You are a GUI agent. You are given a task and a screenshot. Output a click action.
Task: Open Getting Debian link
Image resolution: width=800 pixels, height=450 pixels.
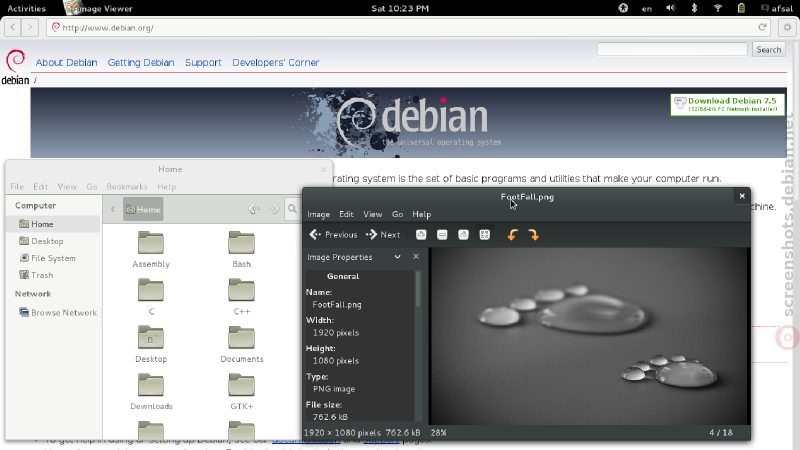[x=141, y=62]
